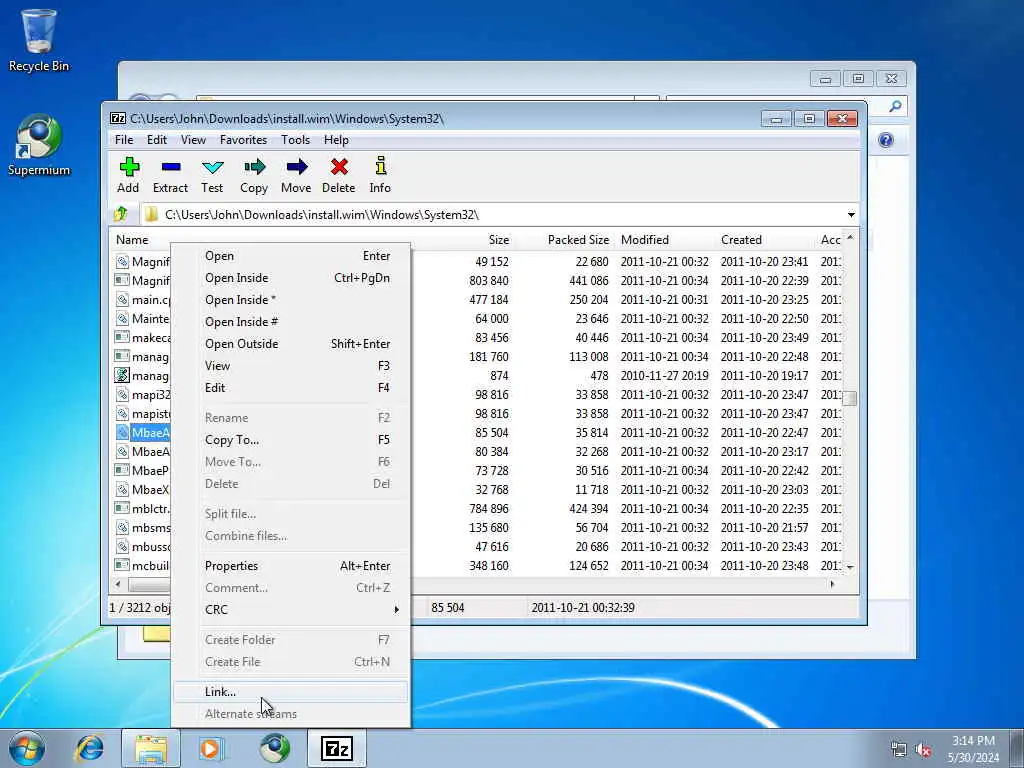Select View in context menu

291,366
